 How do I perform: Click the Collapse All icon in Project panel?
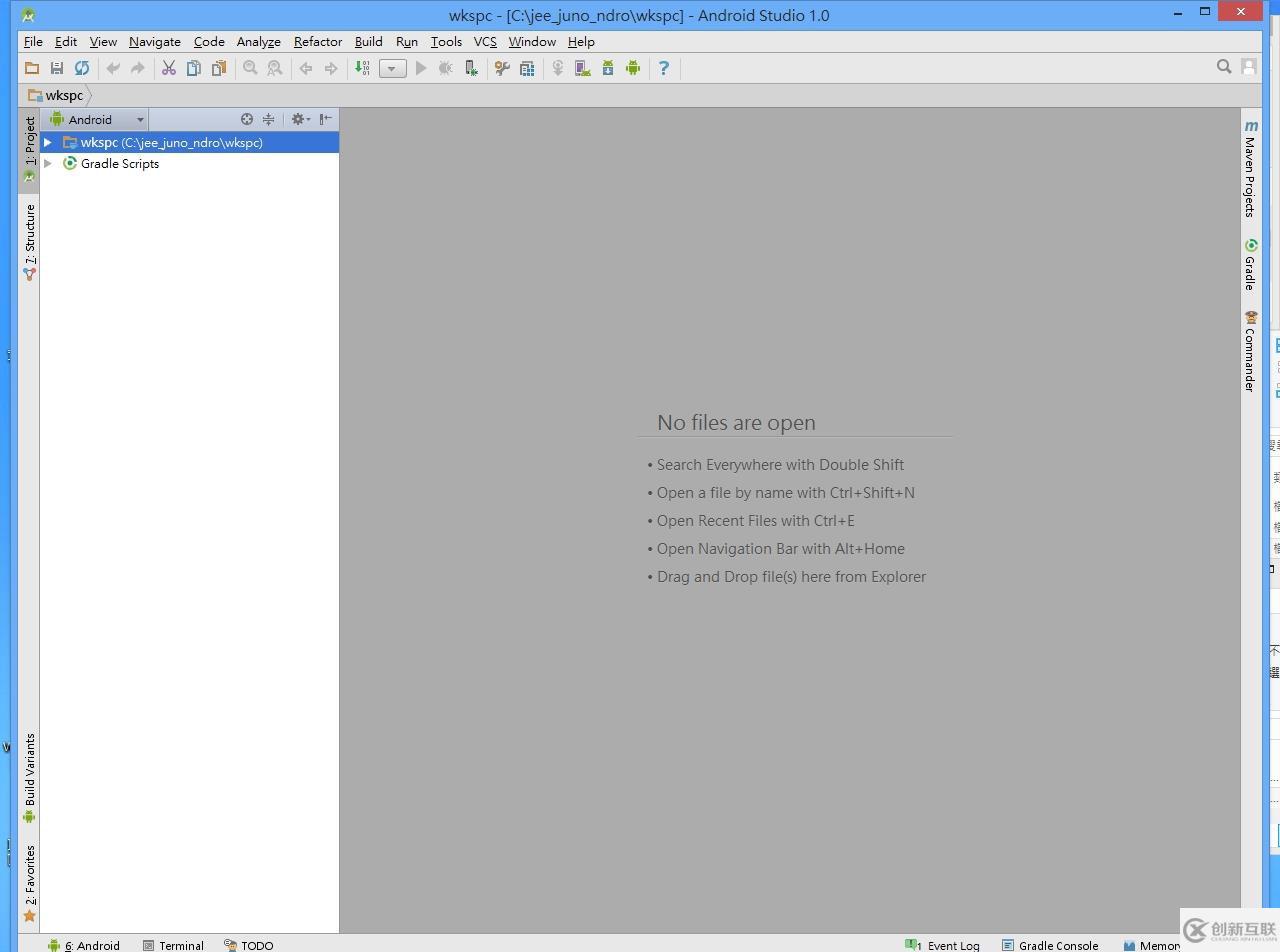click(x=268, y=119)
